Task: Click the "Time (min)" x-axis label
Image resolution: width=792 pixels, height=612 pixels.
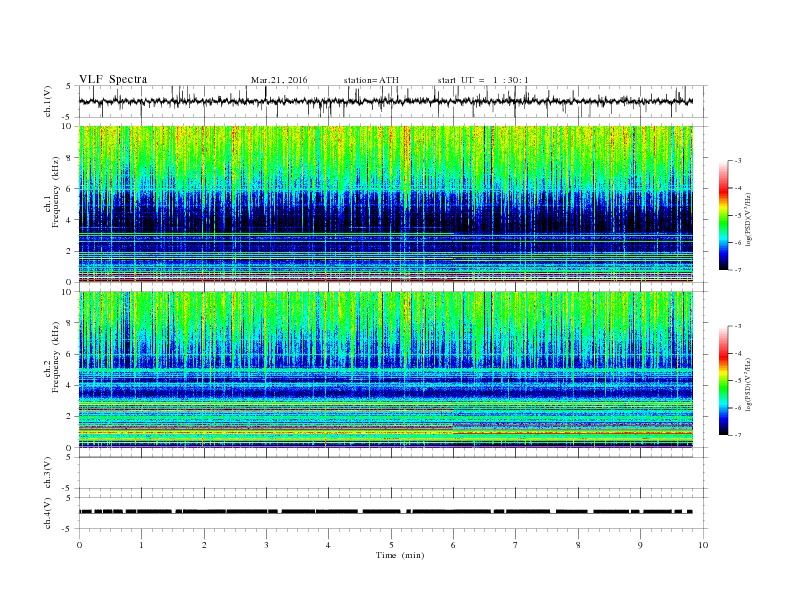Action: pos(400,555)
